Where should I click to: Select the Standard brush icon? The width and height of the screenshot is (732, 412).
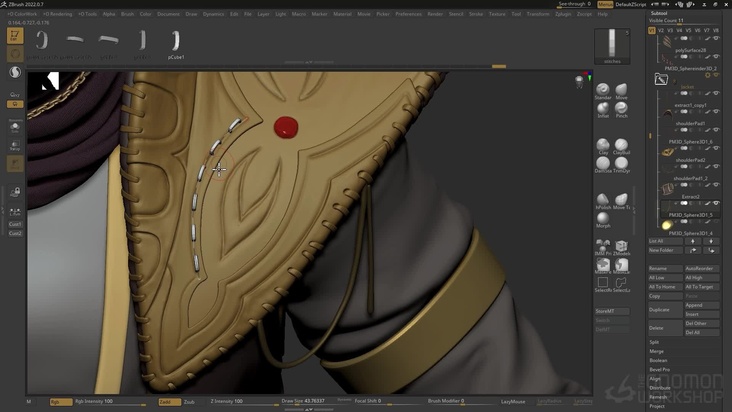pos(603,90)
